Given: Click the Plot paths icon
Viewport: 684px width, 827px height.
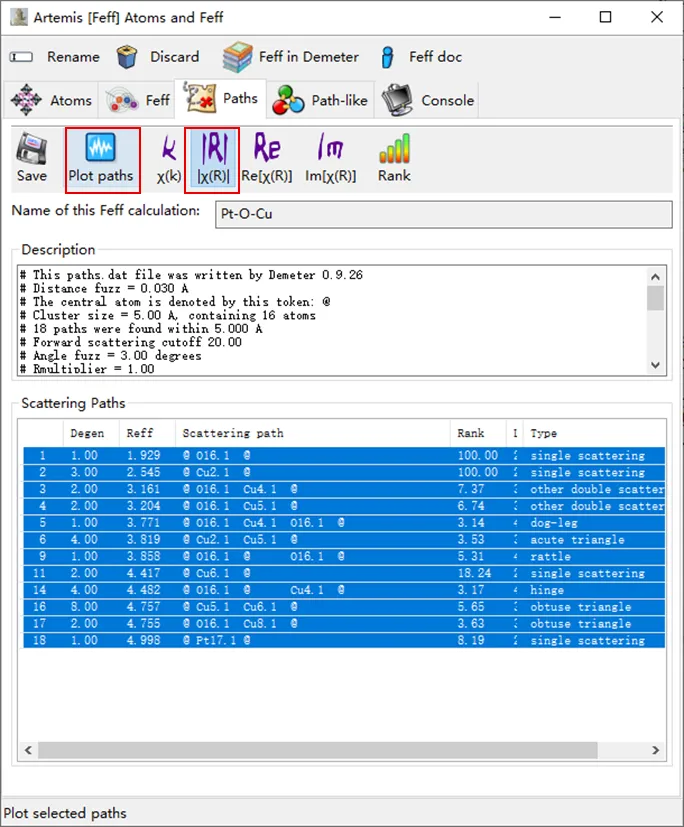Looking at the screenshot, I should click(x=101, y=148).
